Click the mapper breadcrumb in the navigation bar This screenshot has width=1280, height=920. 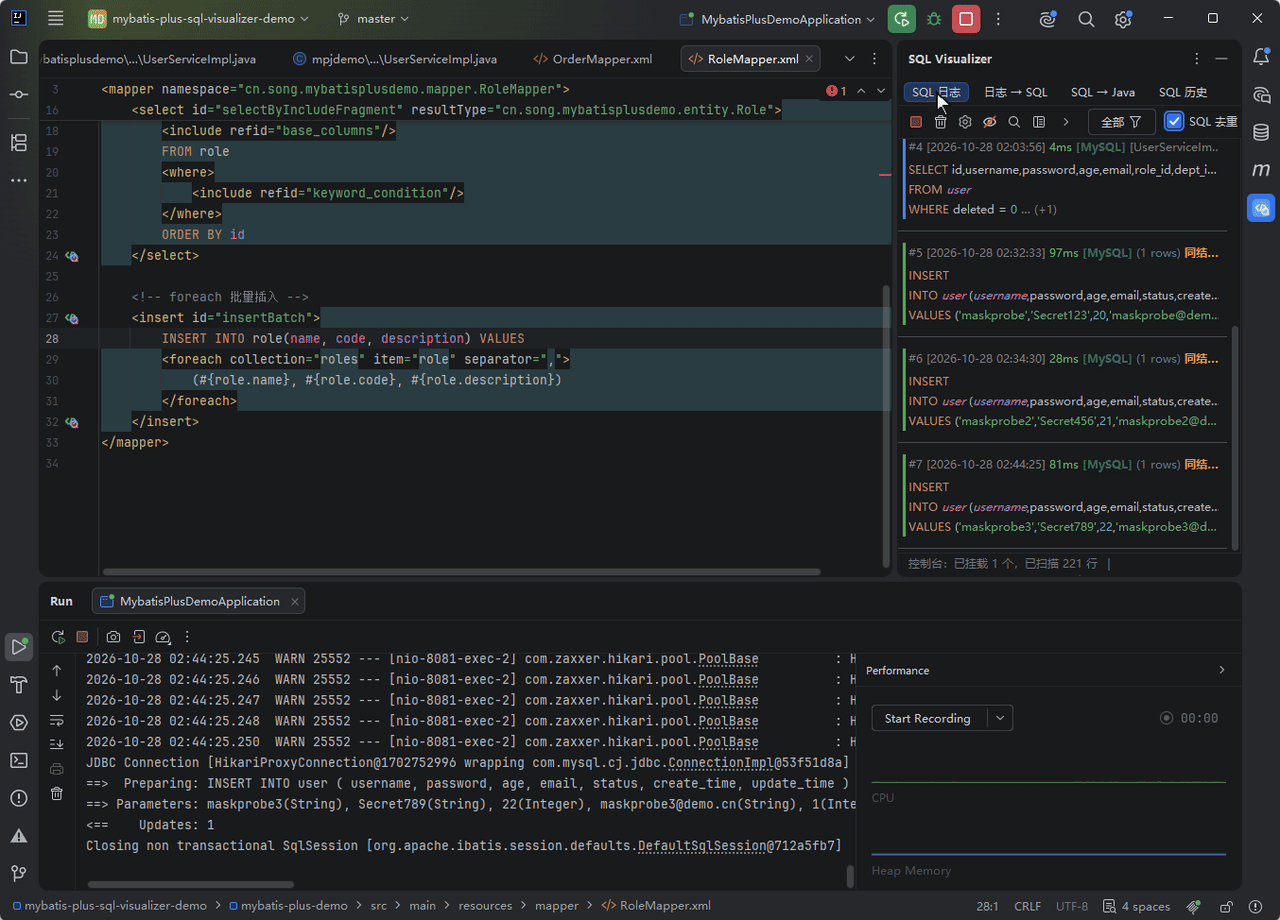(557, 906)
